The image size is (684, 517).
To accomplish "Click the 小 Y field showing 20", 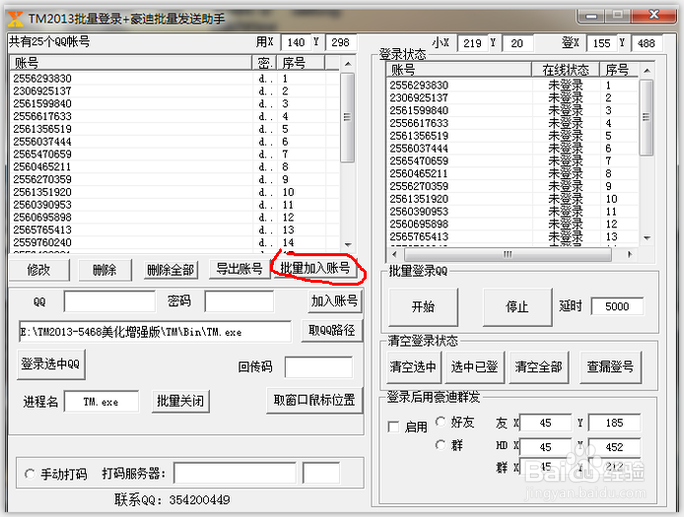I will pyautogui.click(x=517, y=43).
